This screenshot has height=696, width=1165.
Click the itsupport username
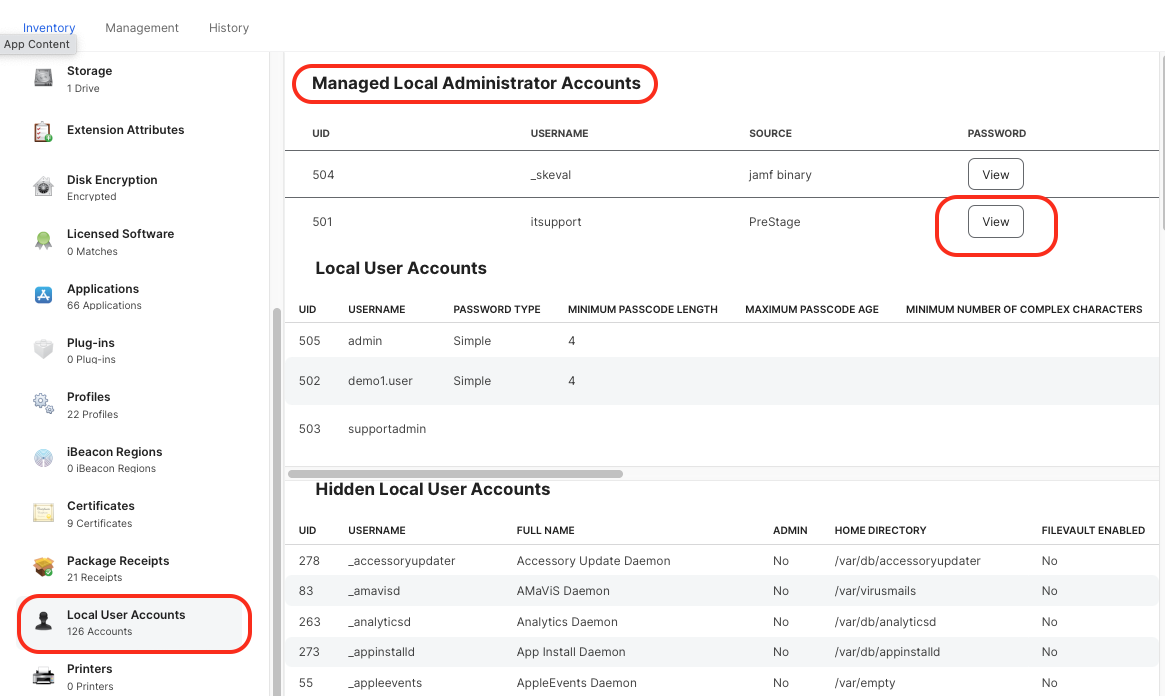coord(556,221)
